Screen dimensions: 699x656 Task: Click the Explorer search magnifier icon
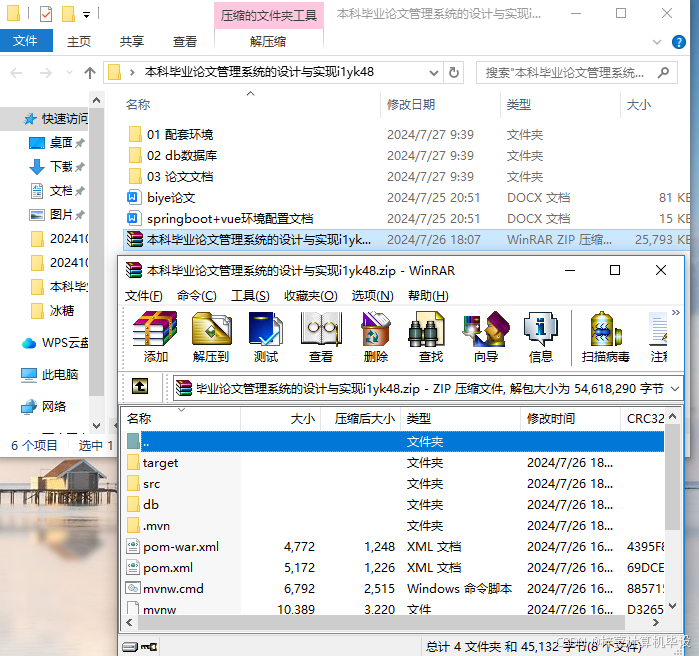[x=663, y=72]
